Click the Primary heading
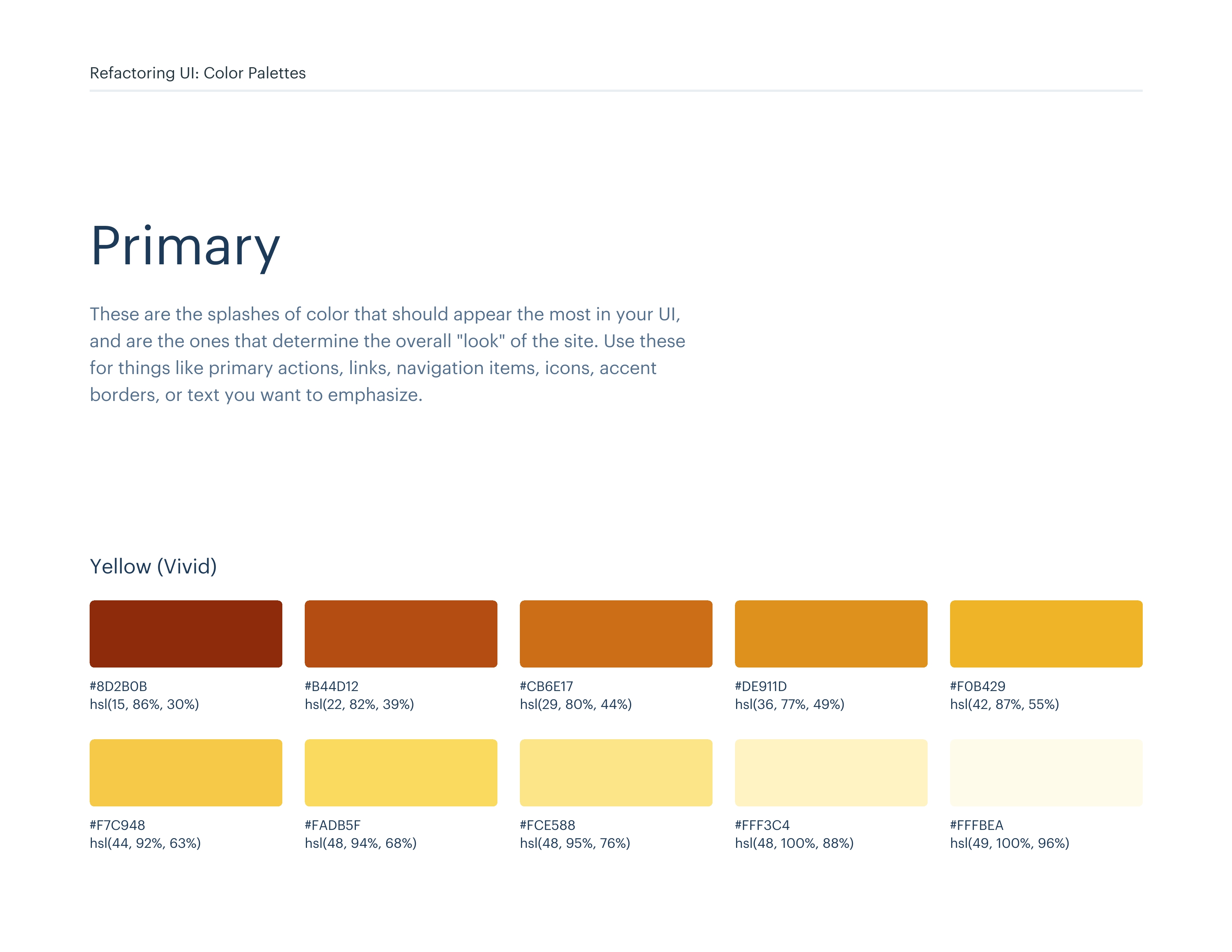Viewport: 1232px width, 952px height. tap(185, 246)
